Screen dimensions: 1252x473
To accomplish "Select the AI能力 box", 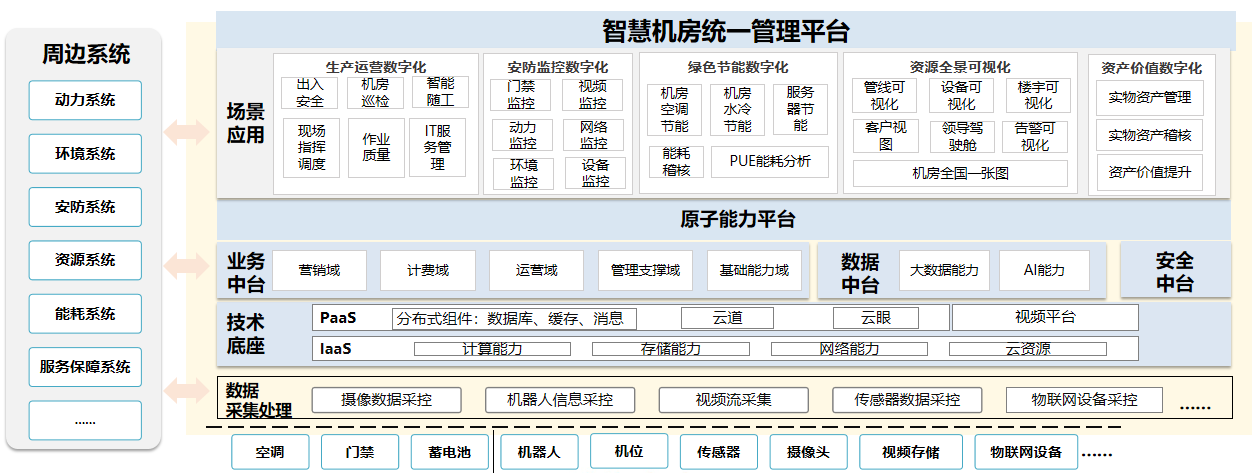I will (1044, 270).
